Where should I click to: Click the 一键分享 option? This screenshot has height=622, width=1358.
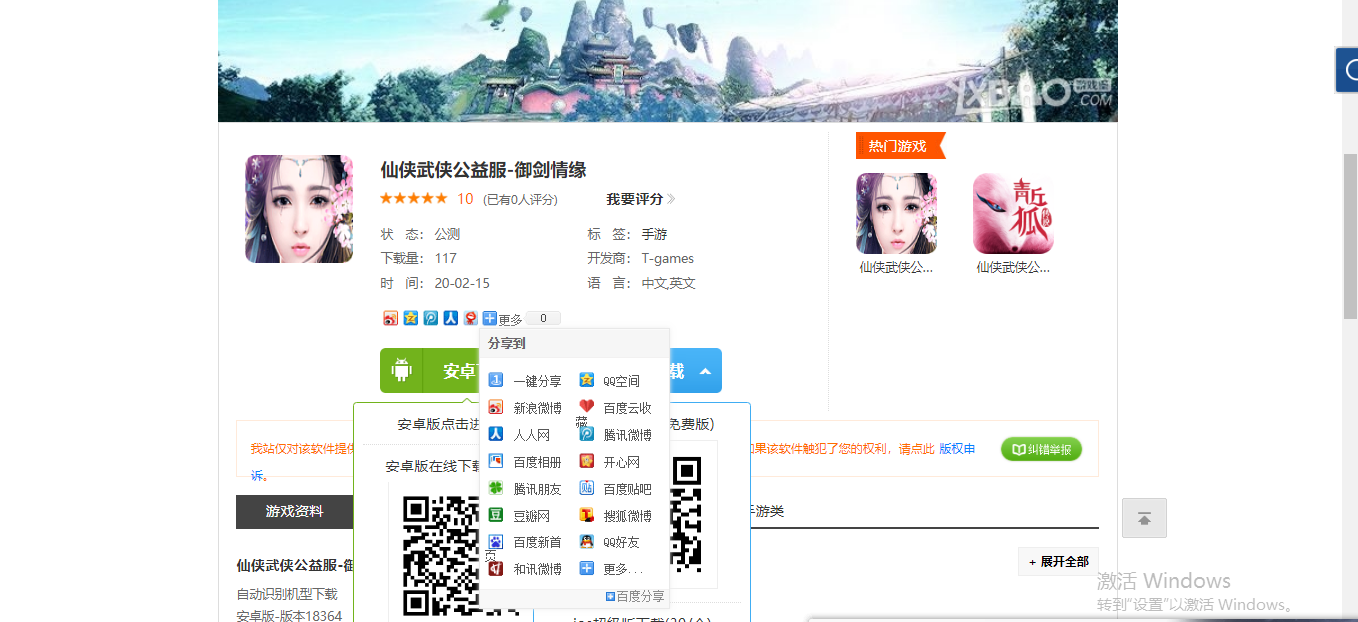536,381
